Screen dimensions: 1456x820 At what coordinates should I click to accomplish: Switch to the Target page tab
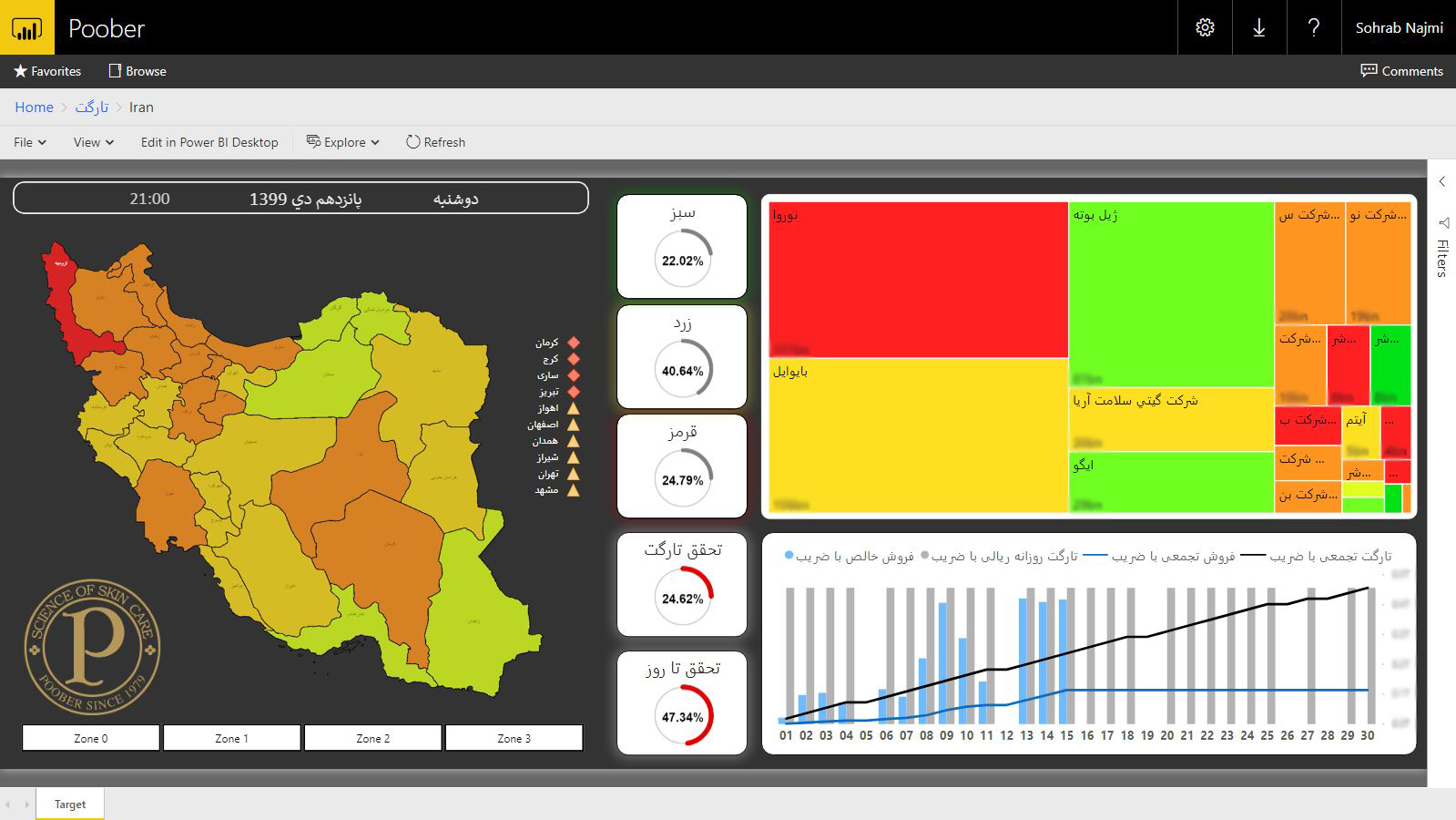pos(70,805)
